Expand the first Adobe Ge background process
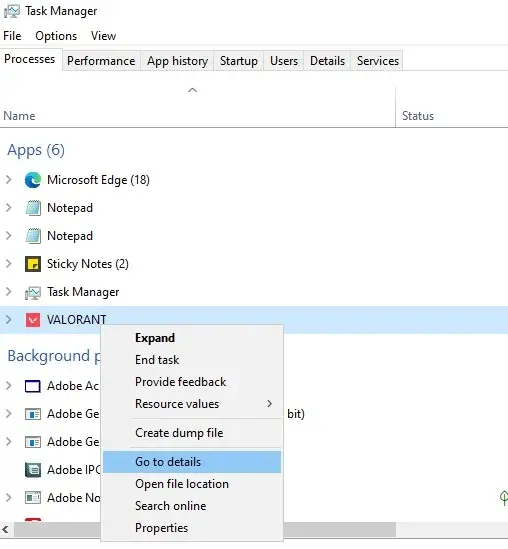 9,414
